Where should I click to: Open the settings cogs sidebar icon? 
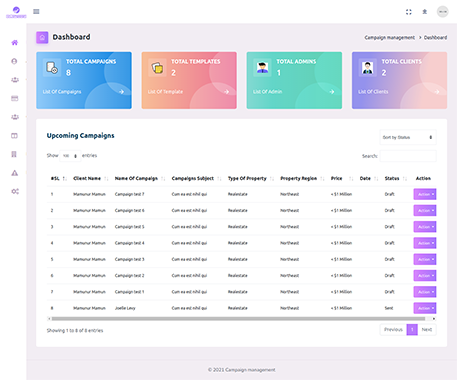(x=15, y=191)
